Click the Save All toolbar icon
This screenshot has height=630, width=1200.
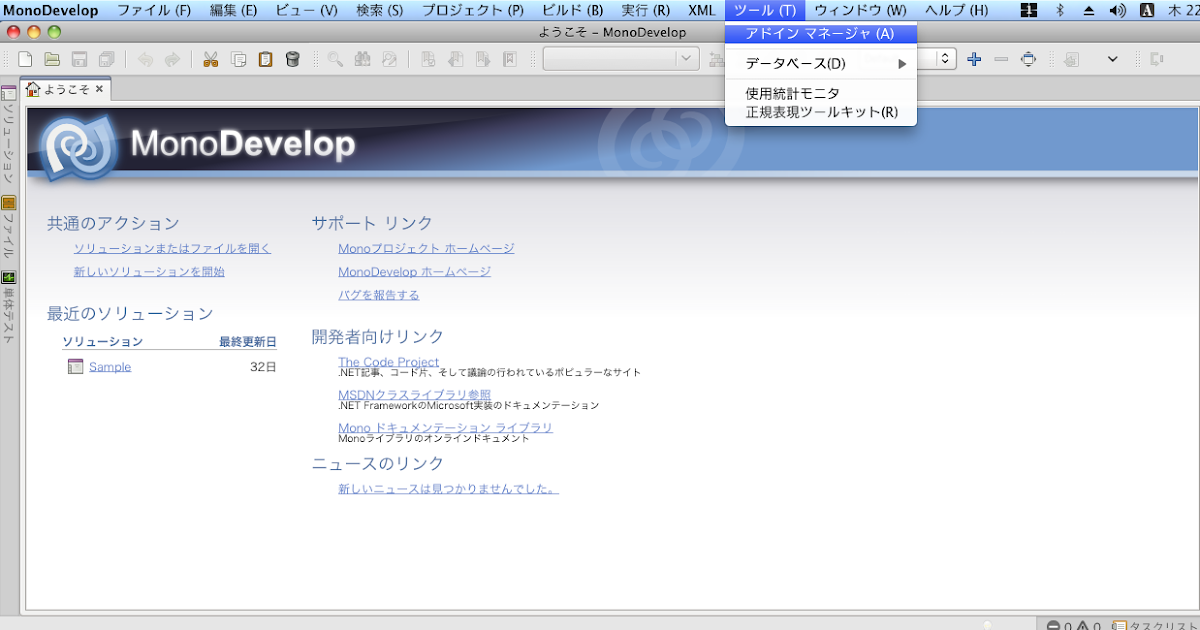click(106, 59)
